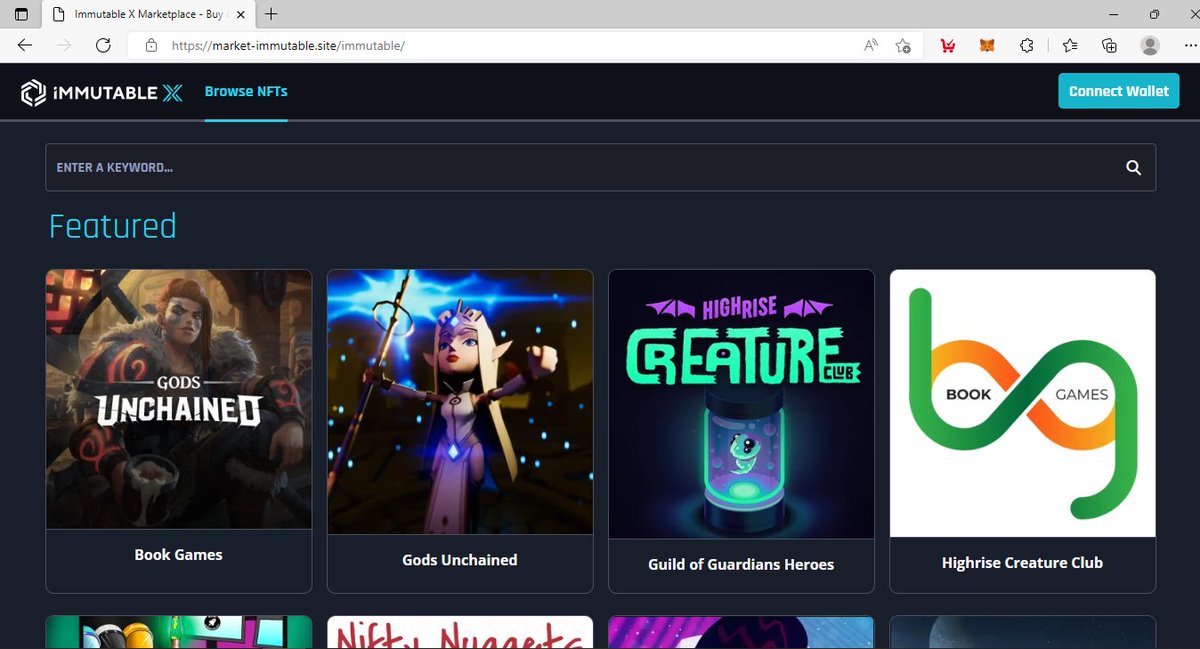This screenshot has height=649, width=1200.
Task: Open the Favorites list icon
Action: click(1070, 45)
